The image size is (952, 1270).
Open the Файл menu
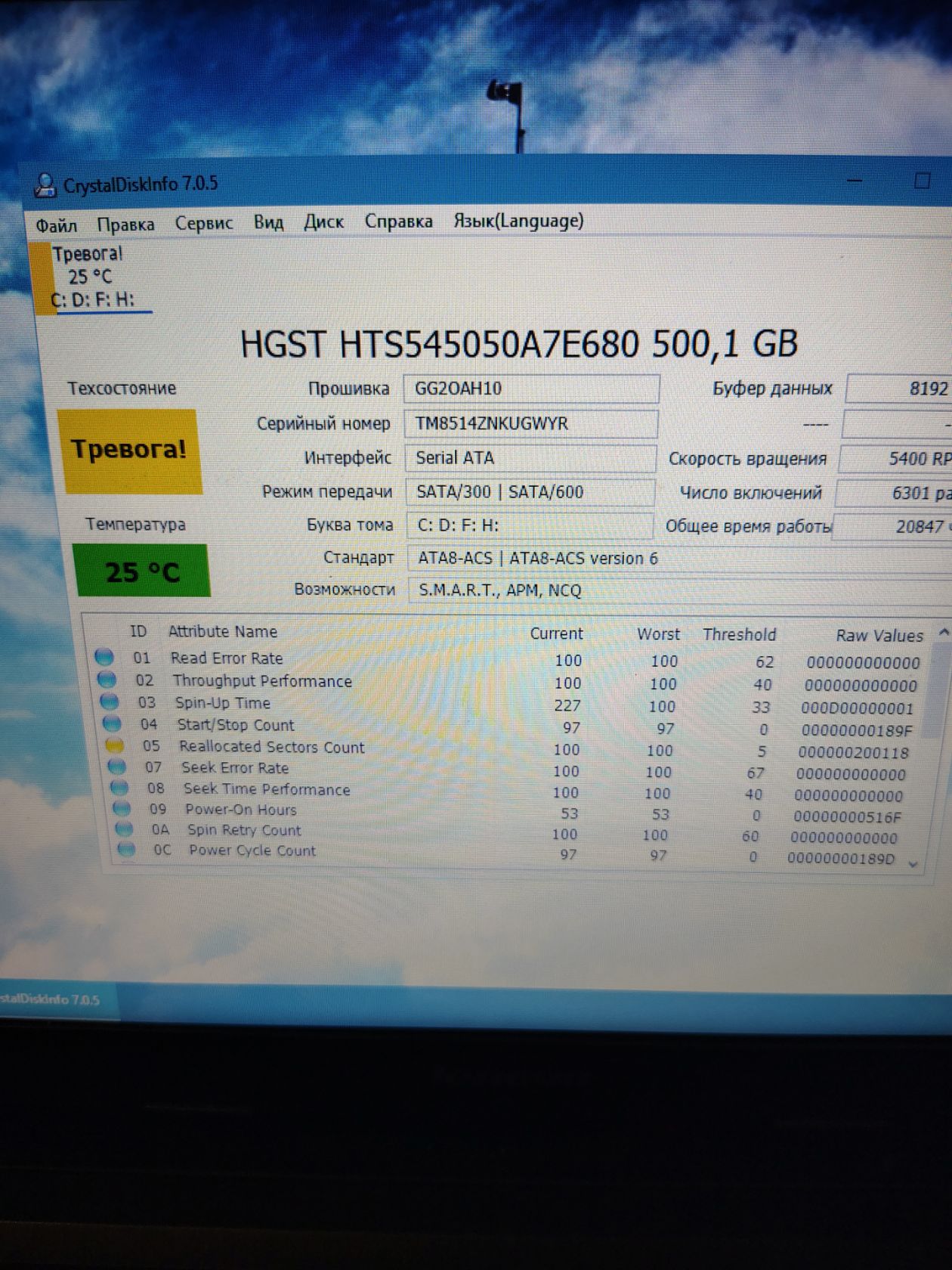click(x=57, y=225)
